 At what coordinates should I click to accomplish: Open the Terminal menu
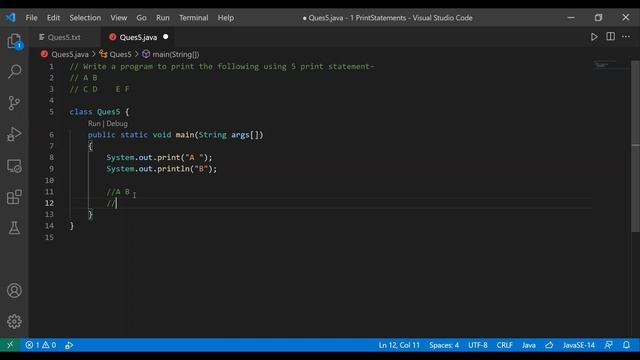(x=193, y=18)
